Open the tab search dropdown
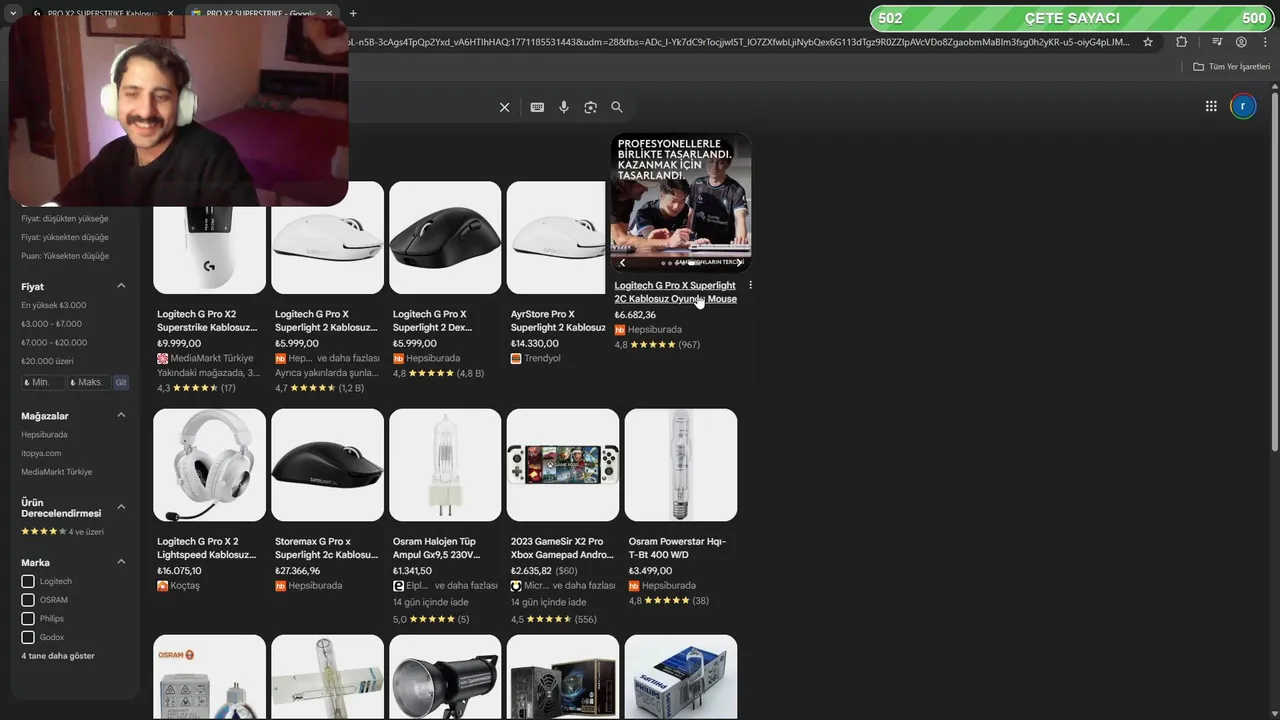1280x720 pixels. click(12, 14)
